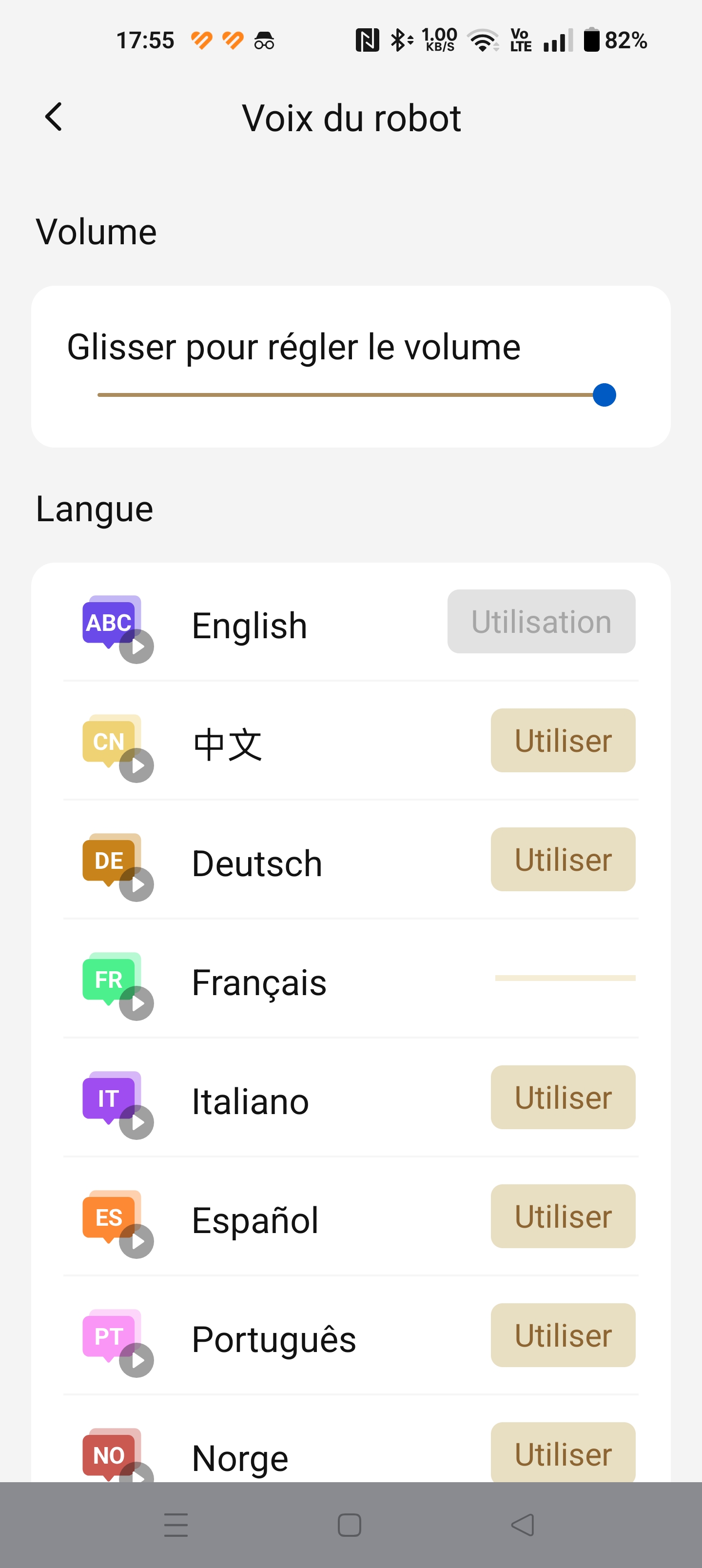
Task: Tap the Android home navigation button
Action: 350,1525
